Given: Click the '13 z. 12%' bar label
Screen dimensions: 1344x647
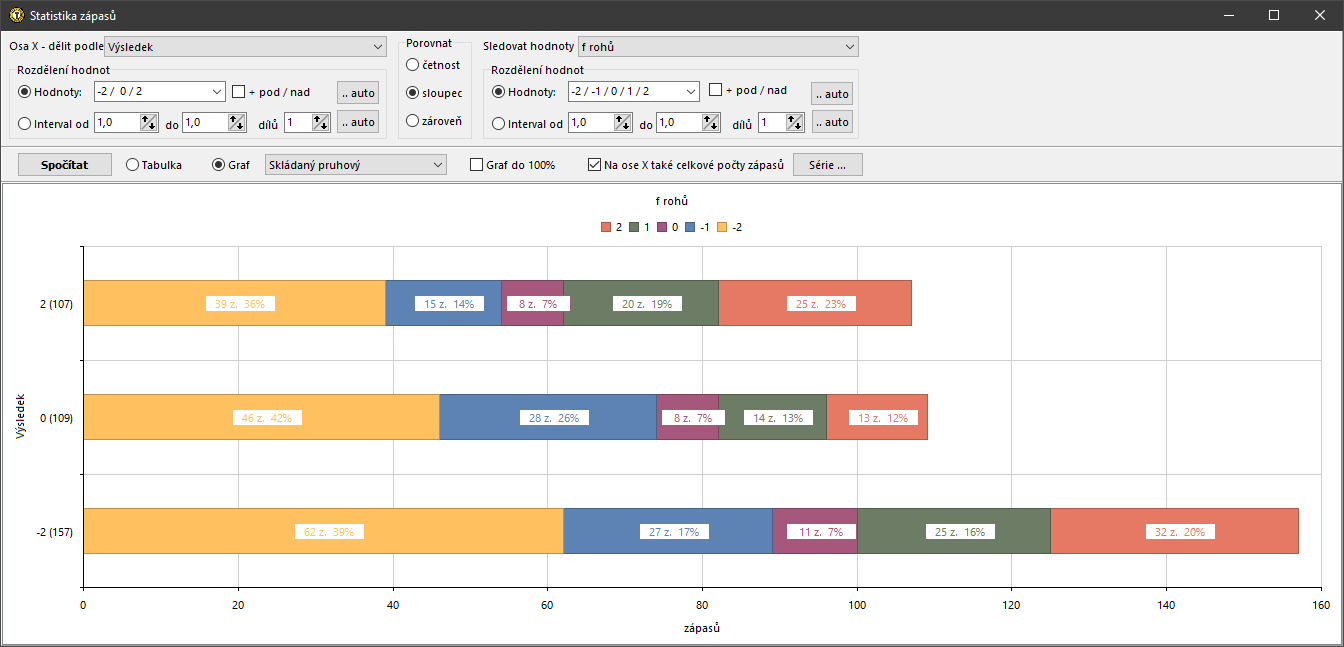Looking at the screenshot, I should pos(883,418).
